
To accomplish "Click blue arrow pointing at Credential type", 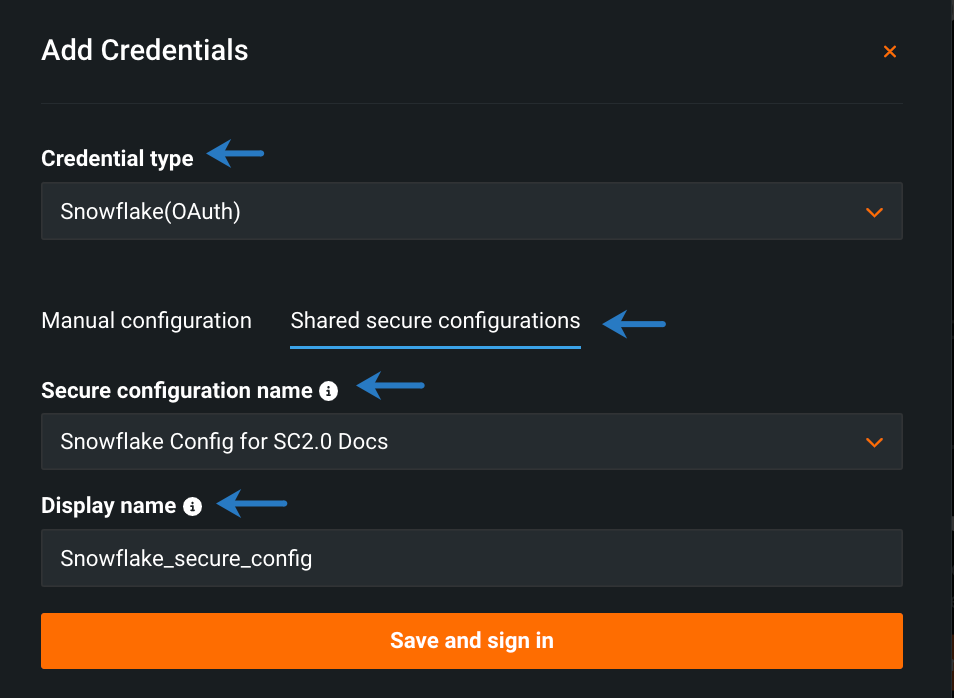I will click(235, 154).
